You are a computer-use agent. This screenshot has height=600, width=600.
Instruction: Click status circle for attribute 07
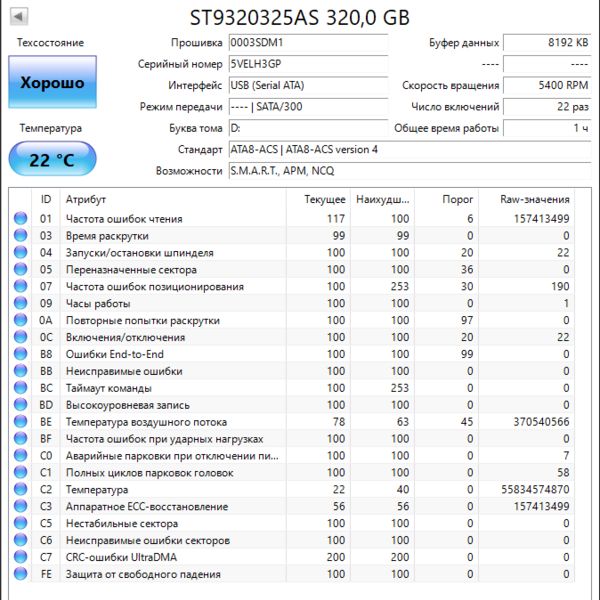[21, 286]
